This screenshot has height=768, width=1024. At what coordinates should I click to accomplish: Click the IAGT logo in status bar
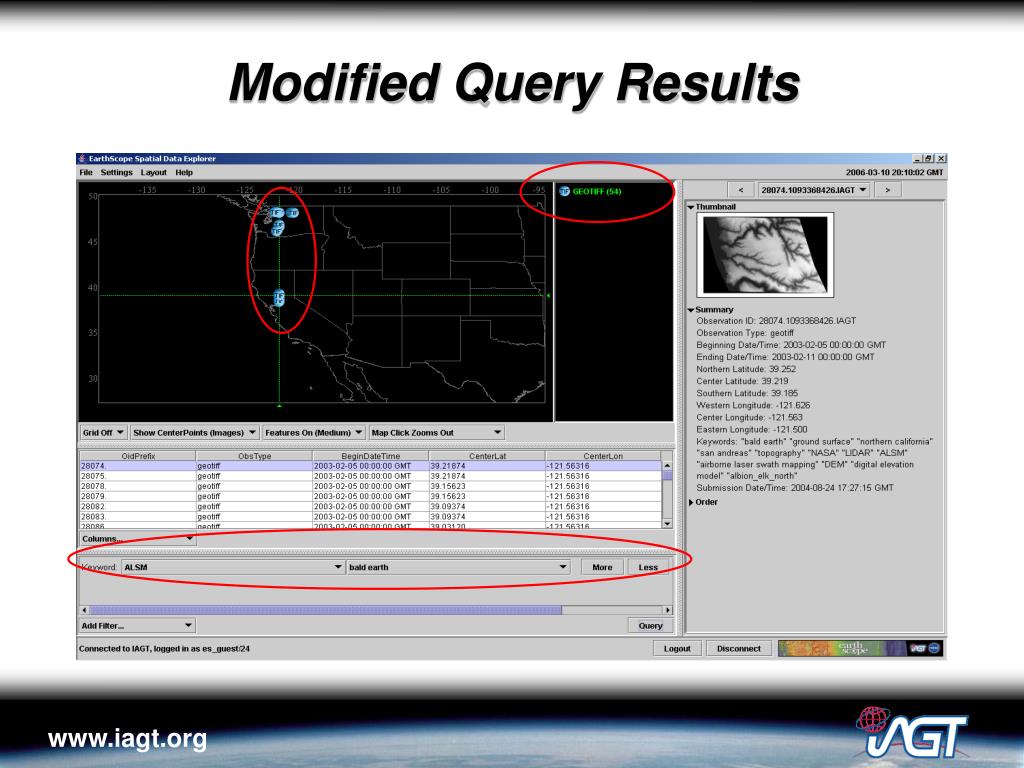[x=918, y=648]
